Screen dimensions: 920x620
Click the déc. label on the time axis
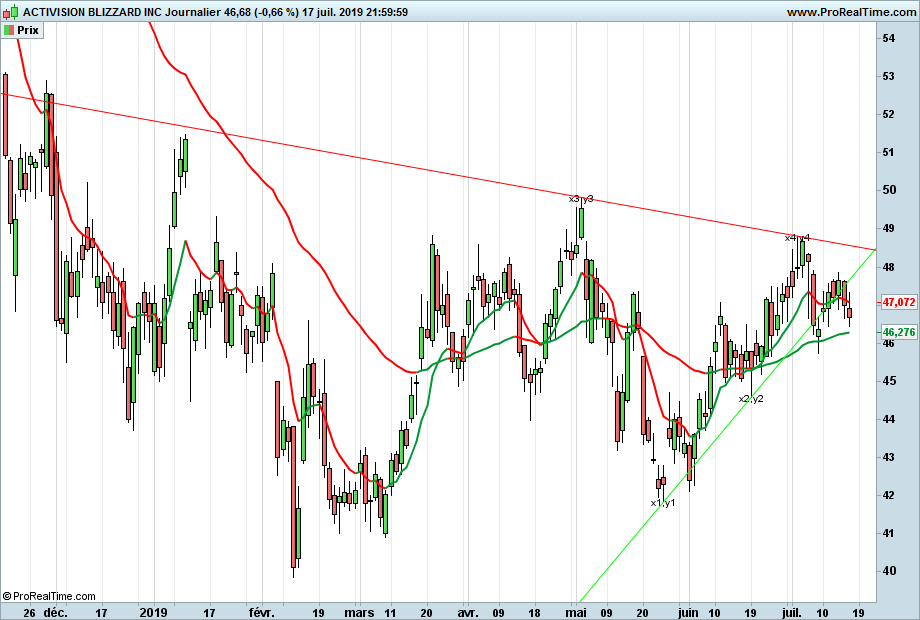point(56,613)
